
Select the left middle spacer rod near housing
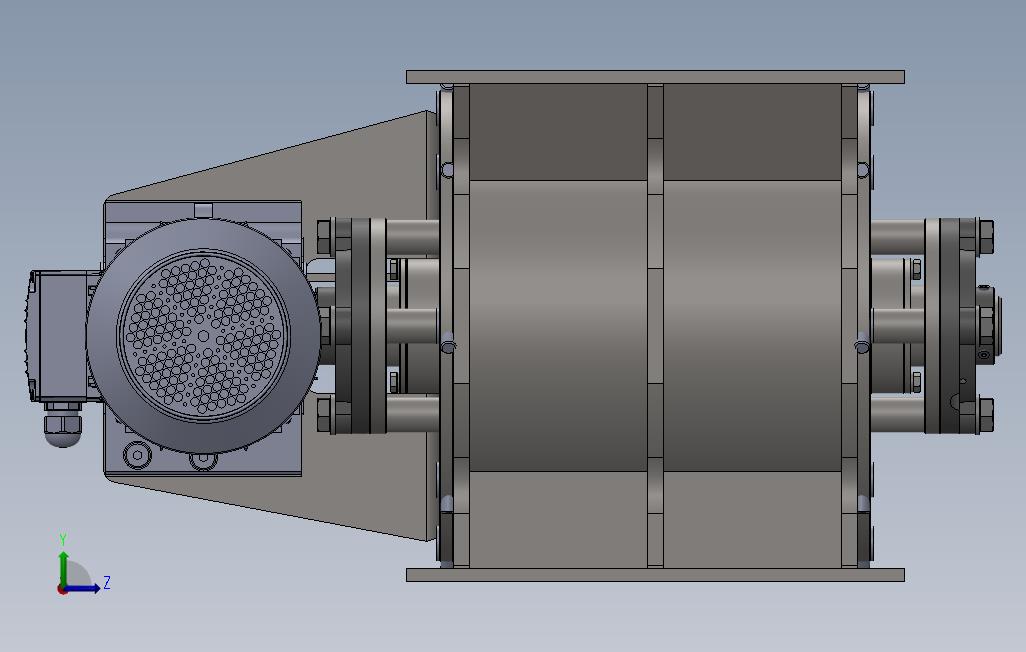(x=412, y=325)
